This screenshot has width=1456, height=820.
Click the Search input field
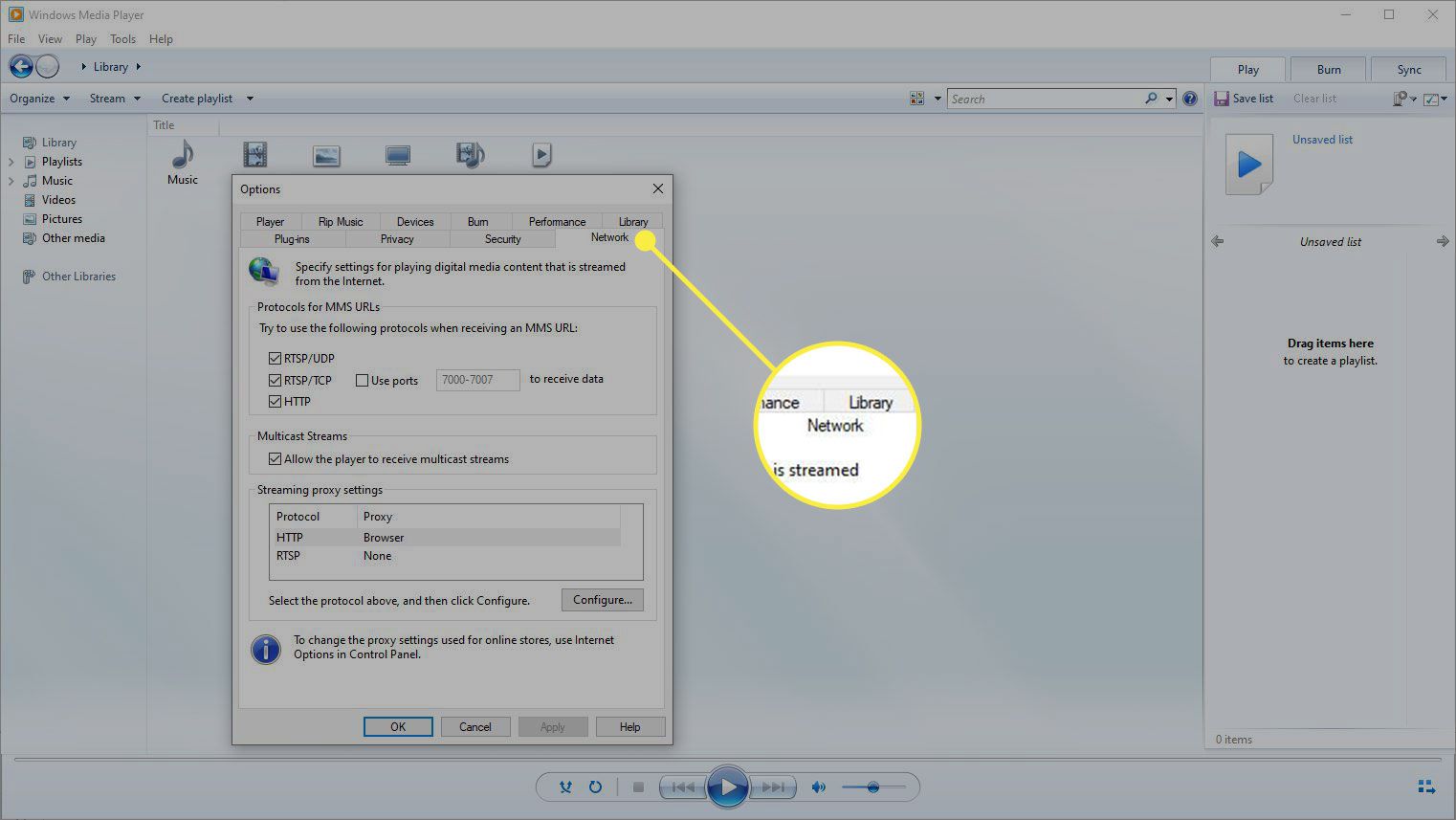click(1045, 99)
